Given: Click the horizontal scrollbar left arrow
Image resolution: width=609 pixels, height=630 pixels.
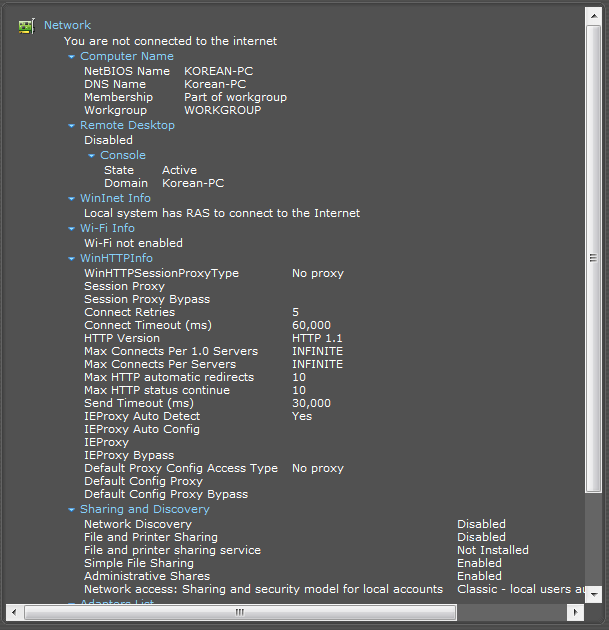Looking at the screenshot, I should (x=14, y=612).
